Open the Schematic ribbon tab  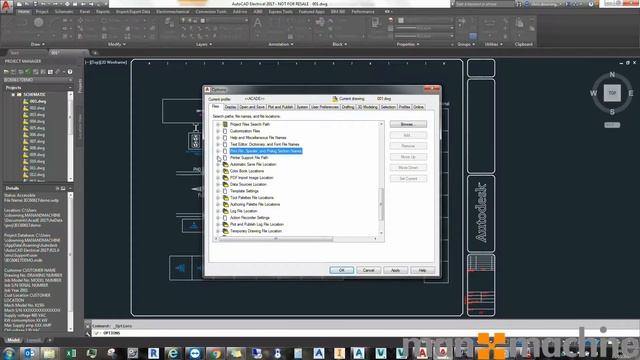pyautogui.click(x=64, y=11)
